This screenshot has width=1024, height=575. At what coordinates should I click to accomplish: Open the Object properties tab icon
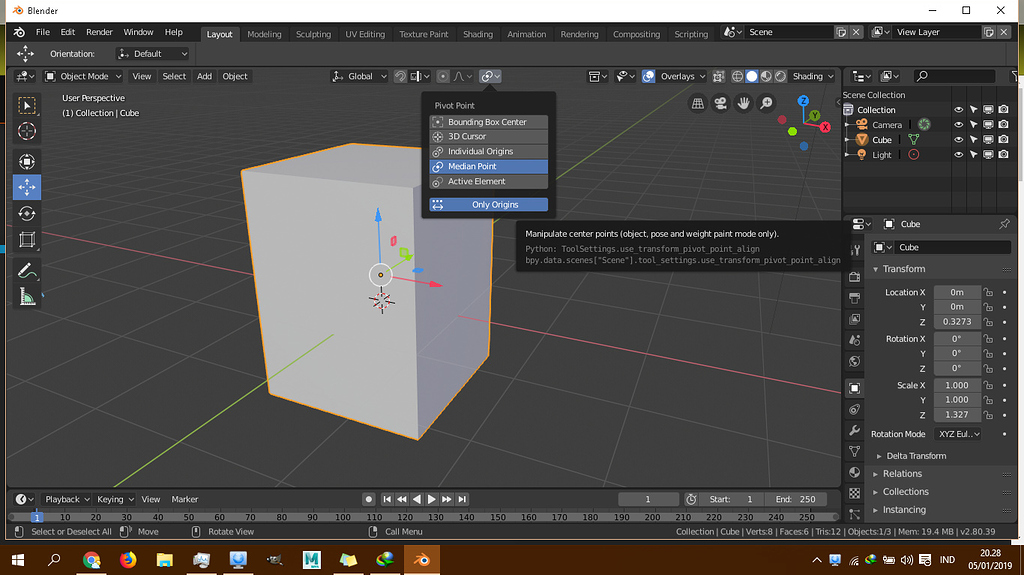click(x=854, y=388)
